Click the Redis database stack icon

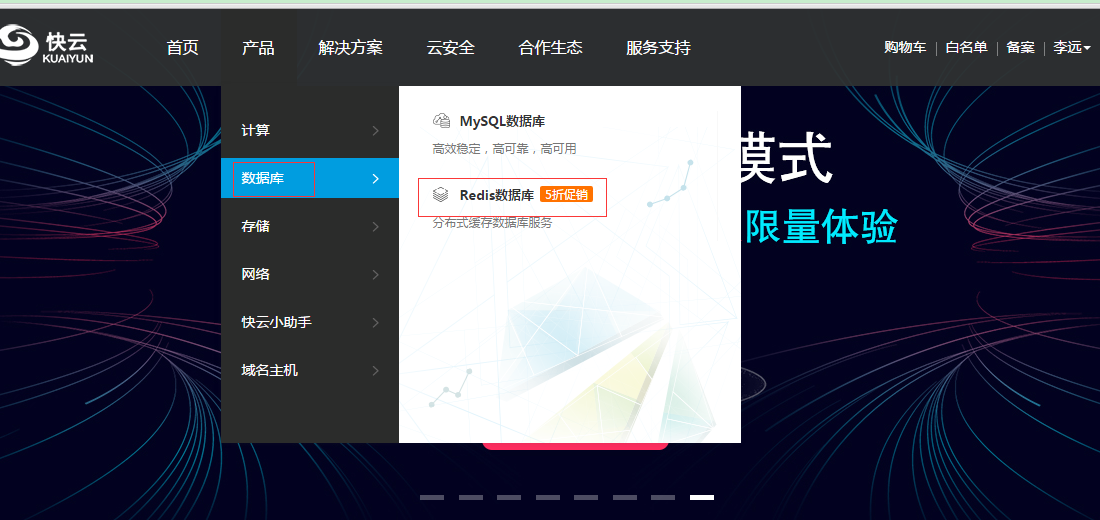tap(441, 195)
